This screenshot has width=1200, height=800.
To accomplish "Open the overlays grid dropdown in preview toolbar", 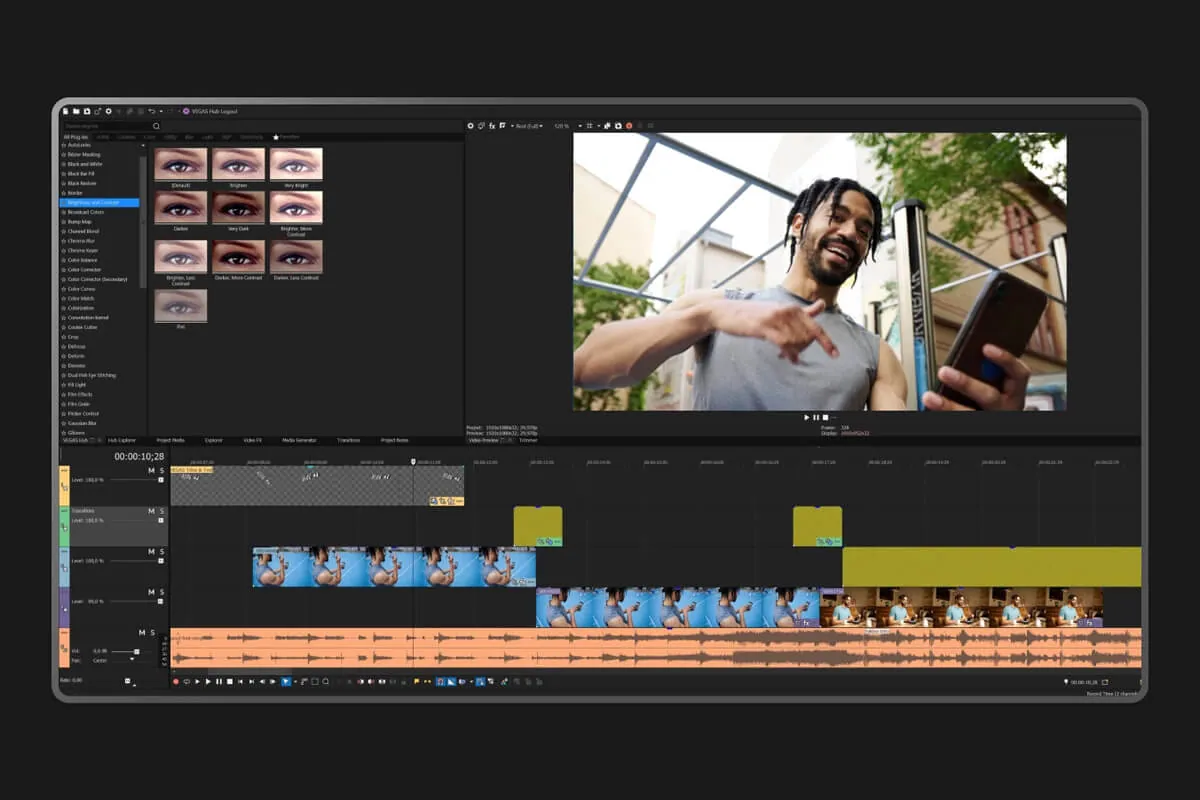I will point(598,126).
